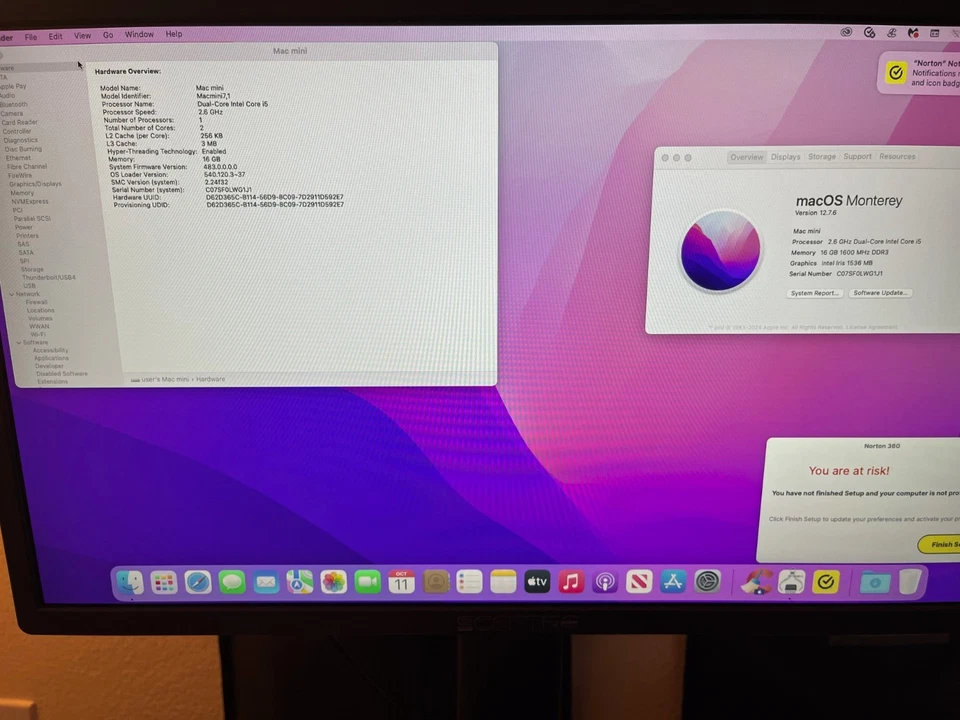Launch the News app in the Dock
Screen dimensions: 960x720
(x=639, y=581)
